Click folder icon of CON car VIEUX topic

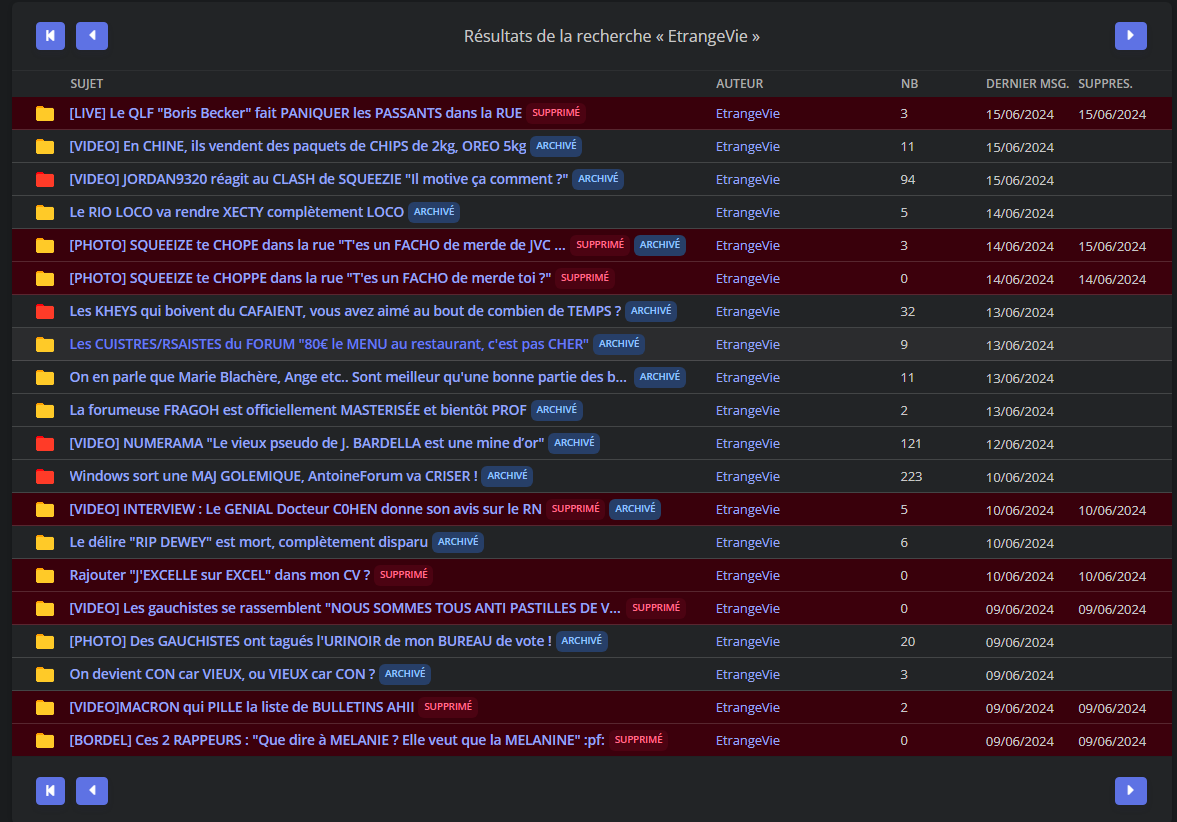click(45, 675)
